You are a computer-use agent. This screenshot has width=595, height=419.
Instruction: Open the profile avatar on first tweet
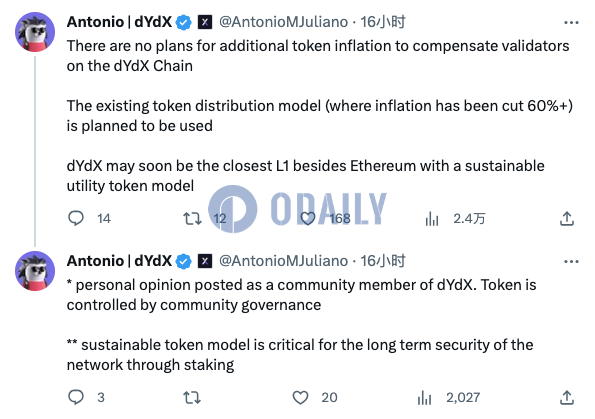pyautogui.click(x=35, y=32)
